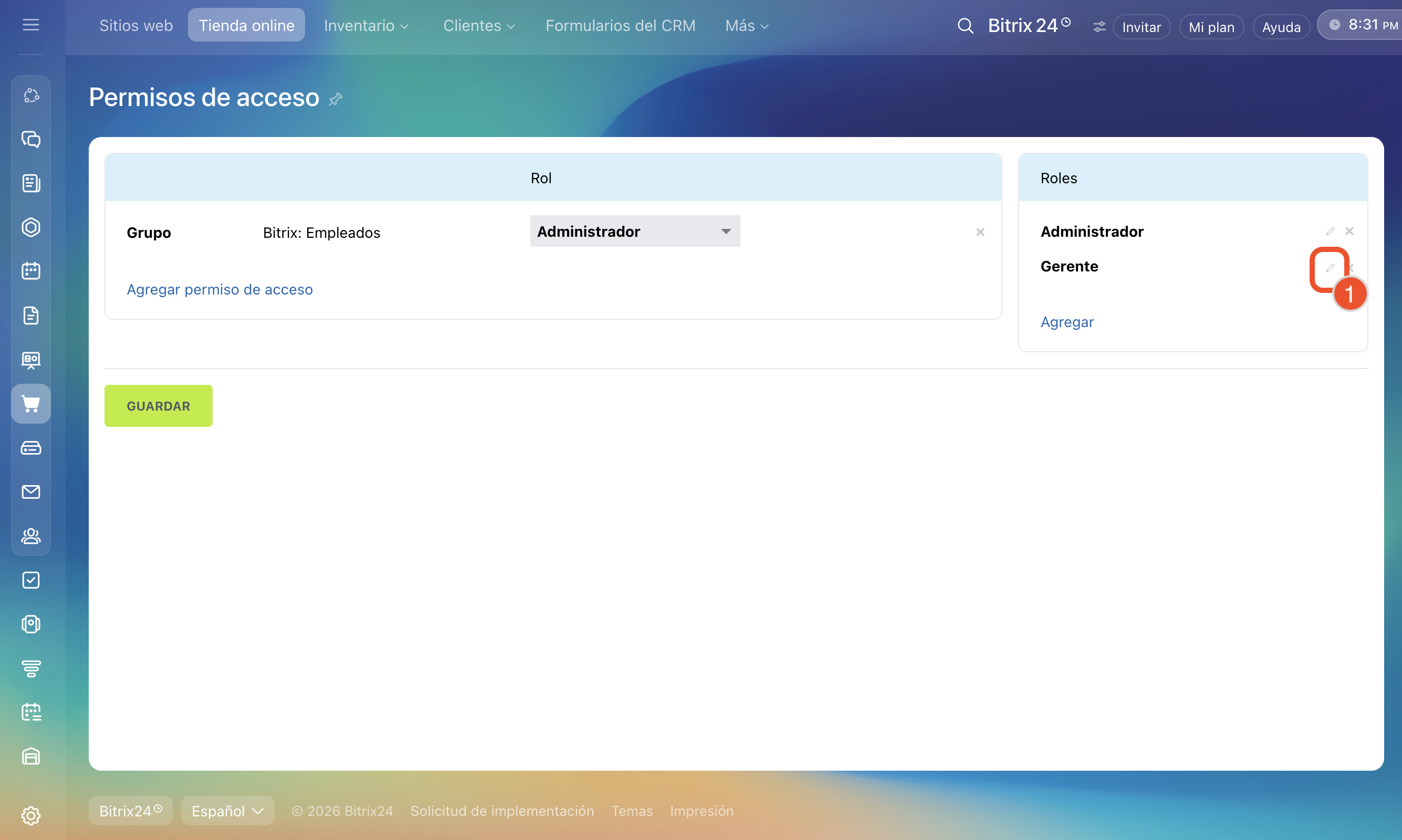
Task: Expand the Clientes menu
Action: (x=478, y=26)
